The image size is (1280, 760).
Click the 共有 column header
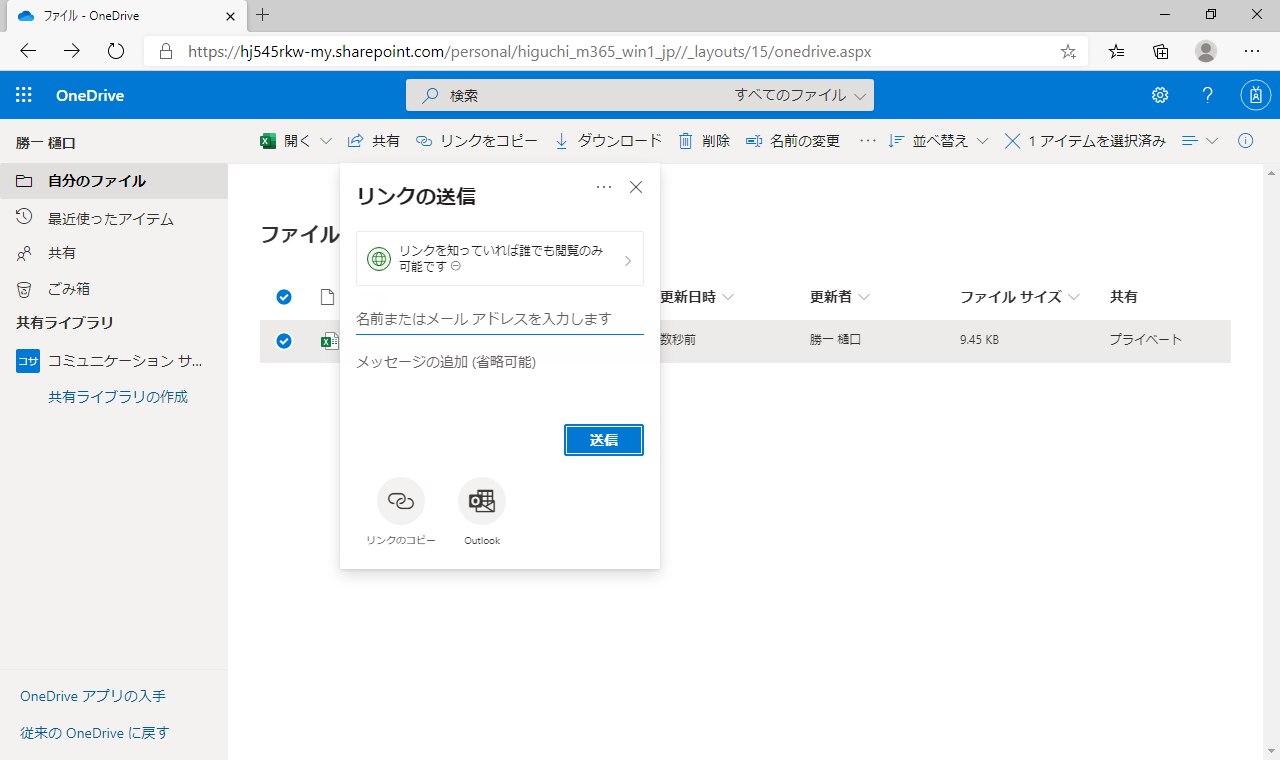point(1124,297)
